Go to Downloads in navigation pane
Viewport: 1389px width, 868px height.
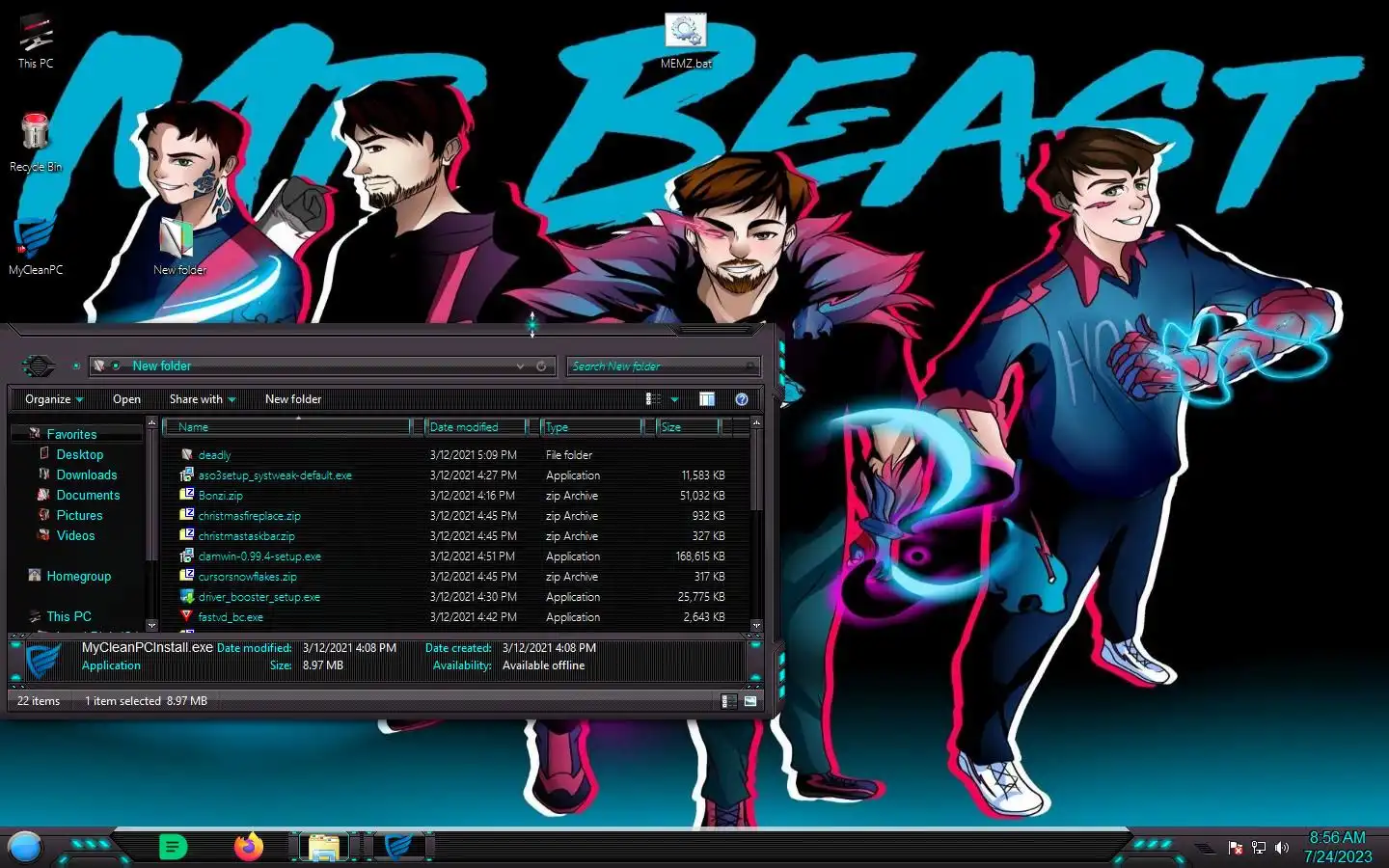pos(86,475)
